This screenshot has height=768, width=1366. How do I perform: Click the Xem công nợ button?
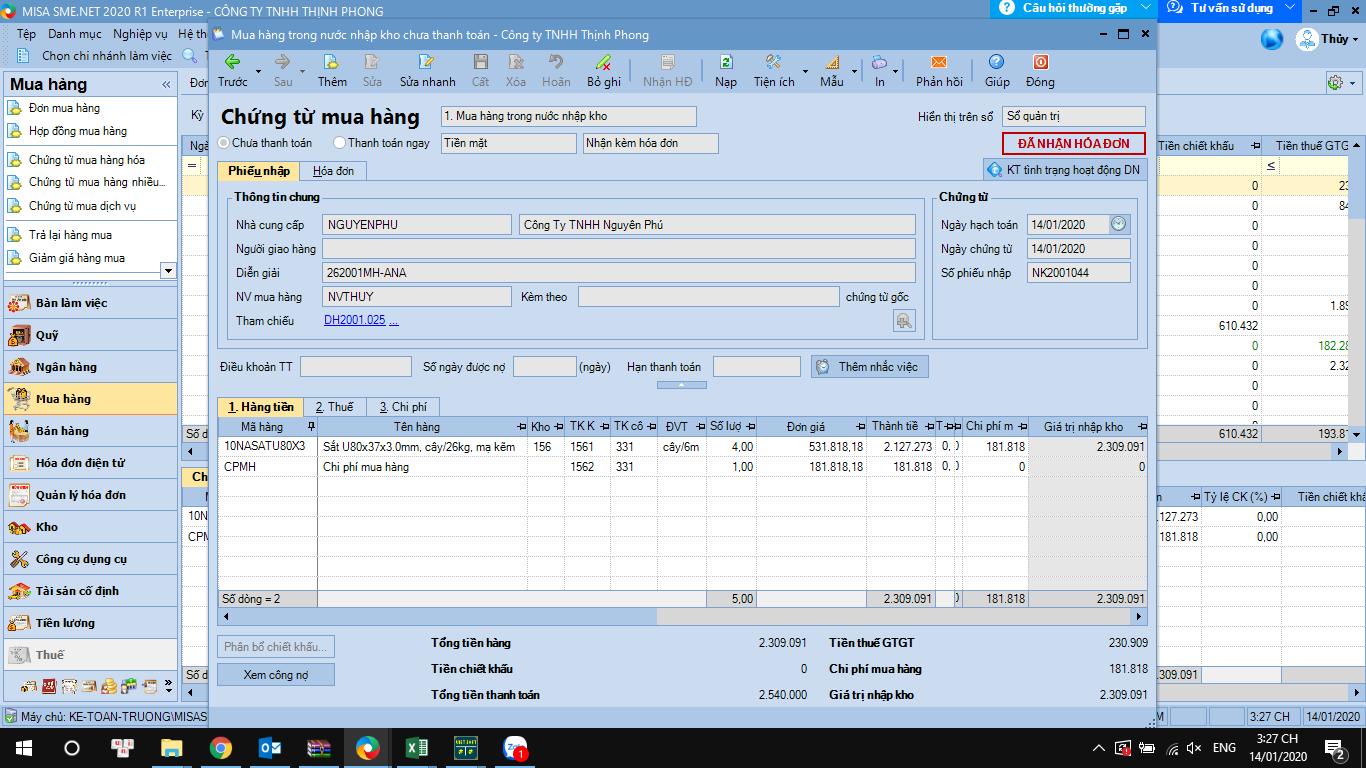[x=276, y=675]
